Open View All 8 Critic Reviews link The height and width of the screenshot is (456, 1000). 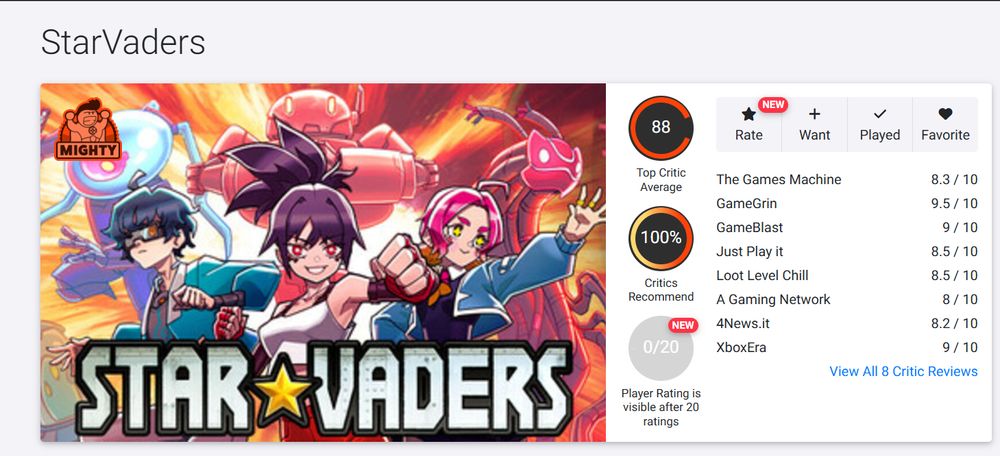click(903, 371)
